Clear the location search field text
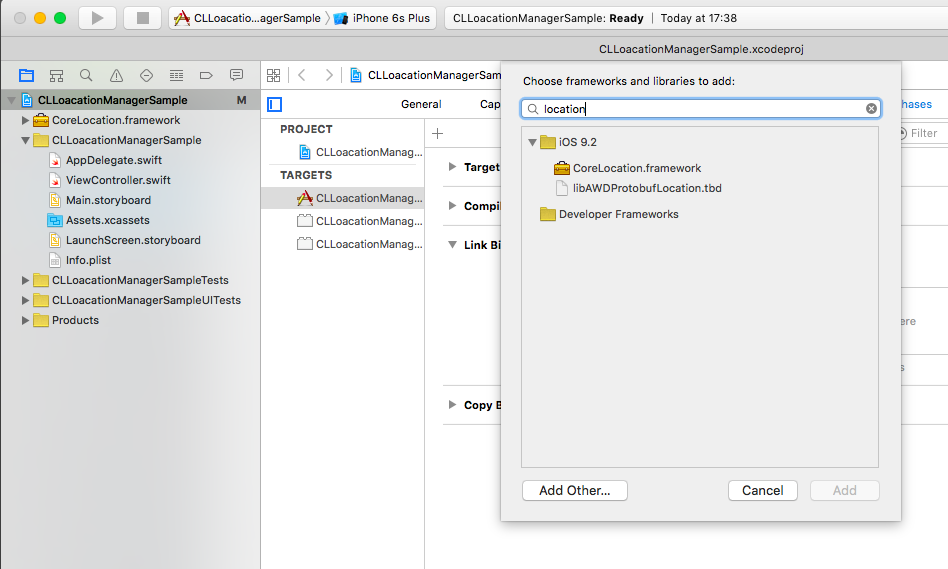The height and width of the screenshot is (569, 948). point(871,109)
